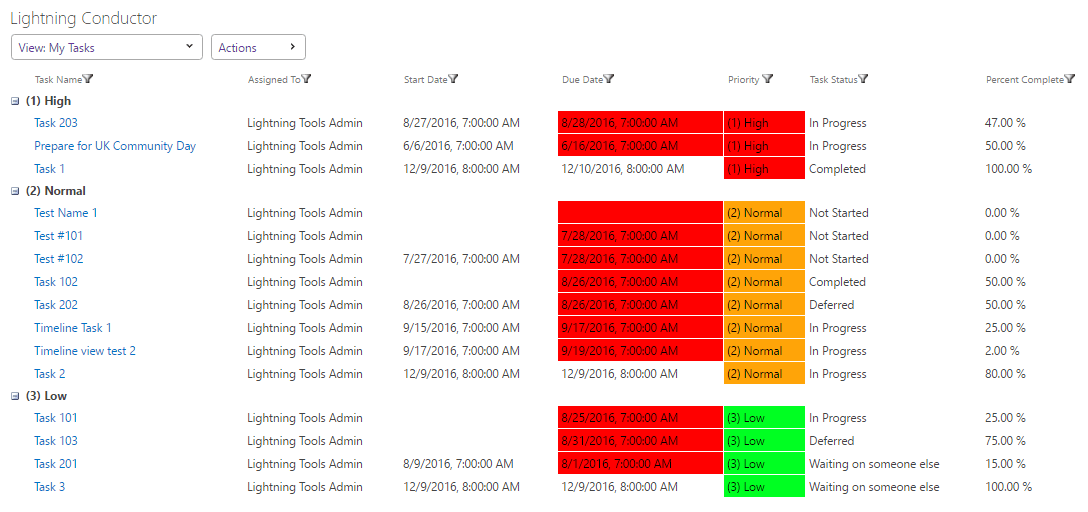The width and height of the screenshot is (1088, 512).
Task: Select the (3) Low group title
Action: (x=46, y=396)
